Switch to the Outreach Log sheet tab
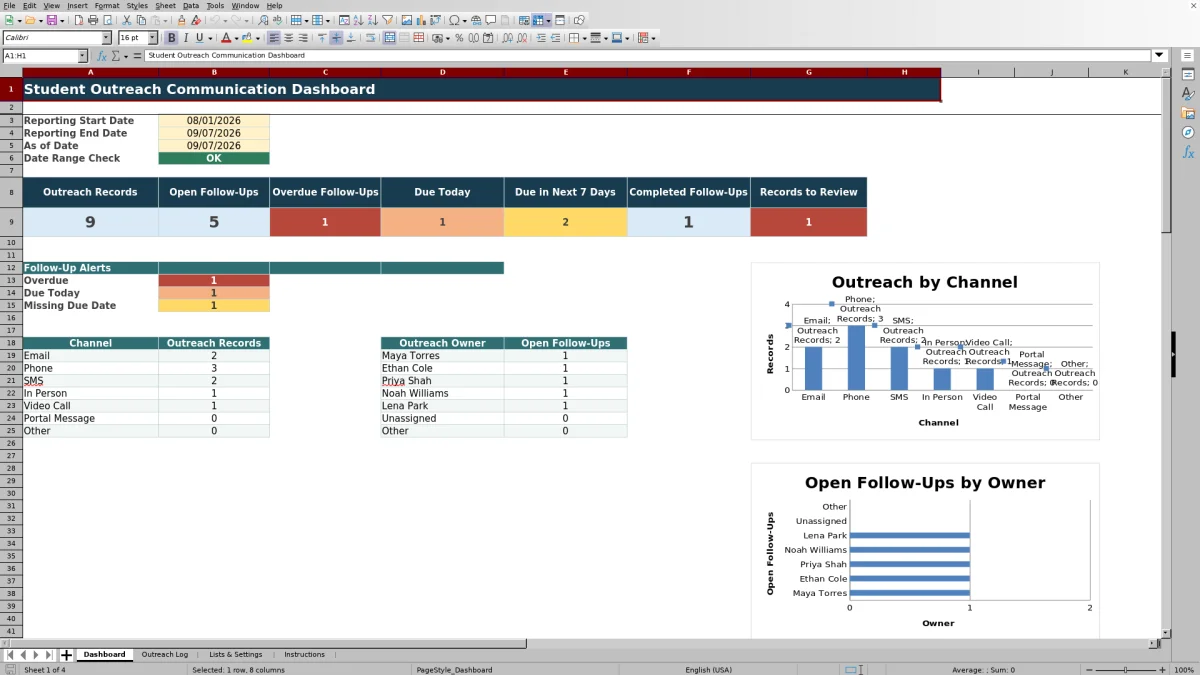 tap(165, 655)
